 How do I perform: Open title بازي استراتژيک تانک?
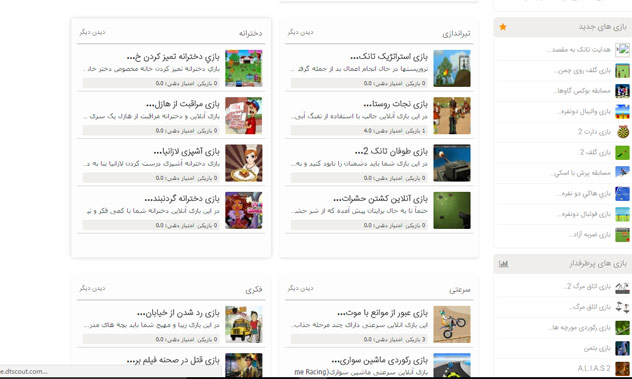[389, 57]
